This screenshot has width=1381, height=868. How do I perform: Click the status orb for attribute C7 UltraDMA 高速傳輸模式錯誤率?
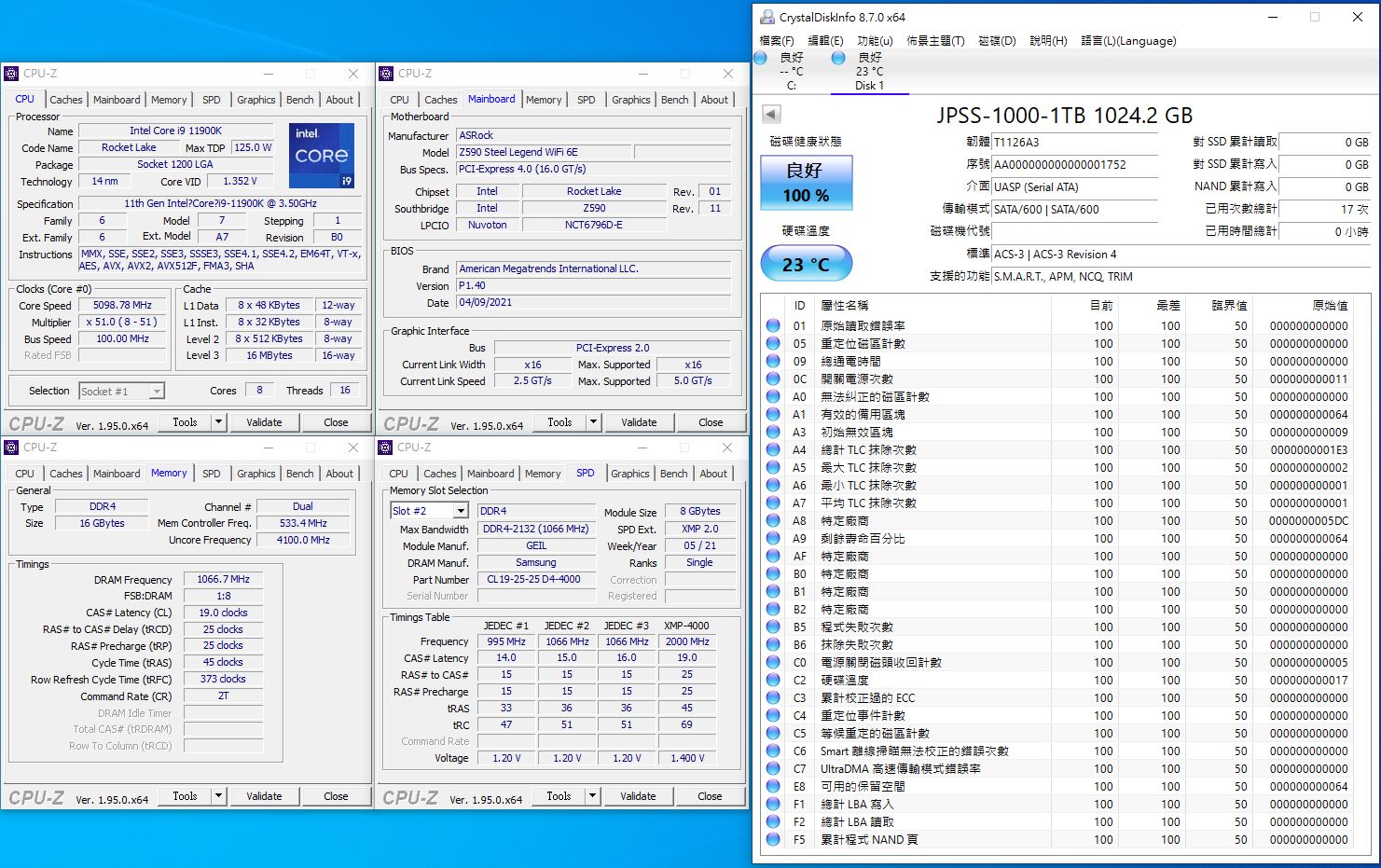point(773,768)
